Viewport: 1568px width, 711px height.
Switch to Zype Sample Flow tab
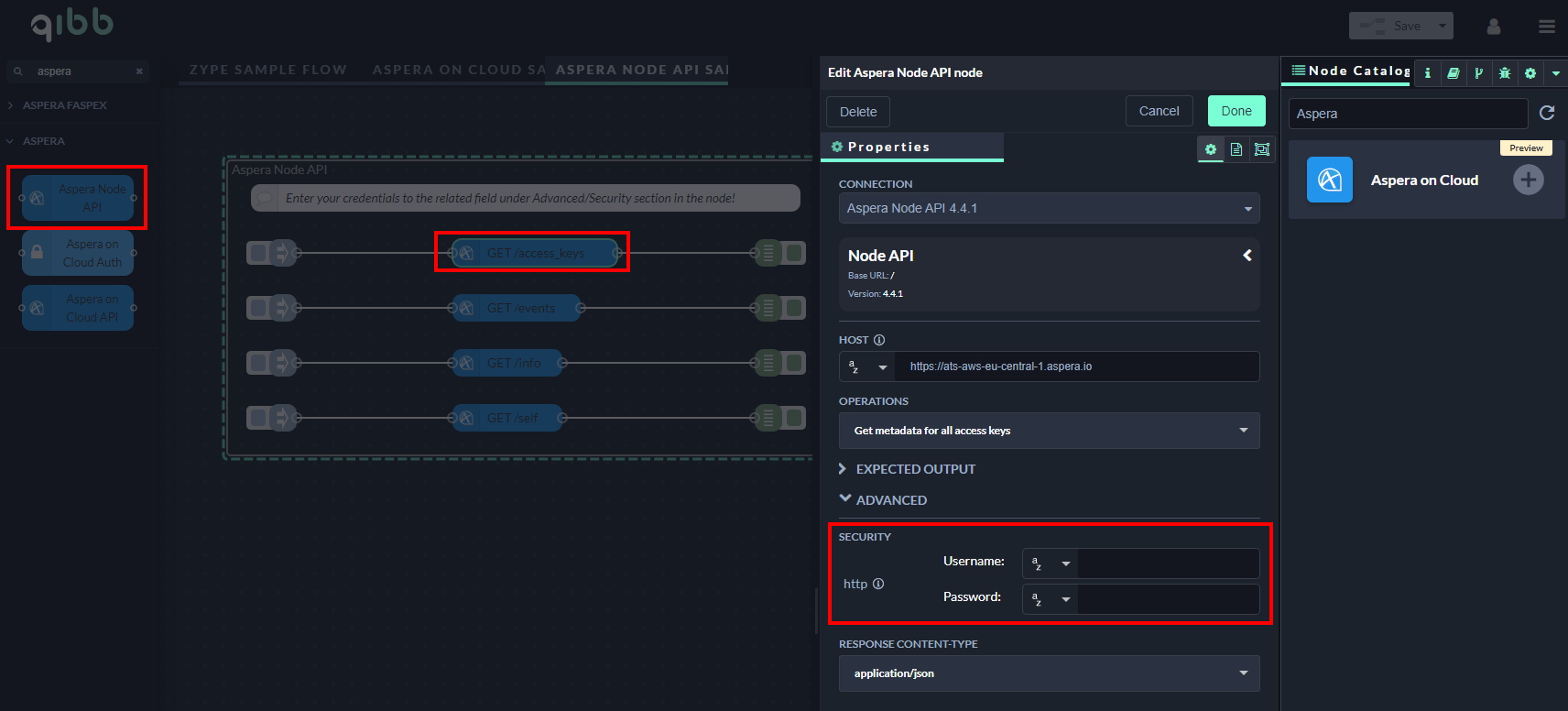267,70
